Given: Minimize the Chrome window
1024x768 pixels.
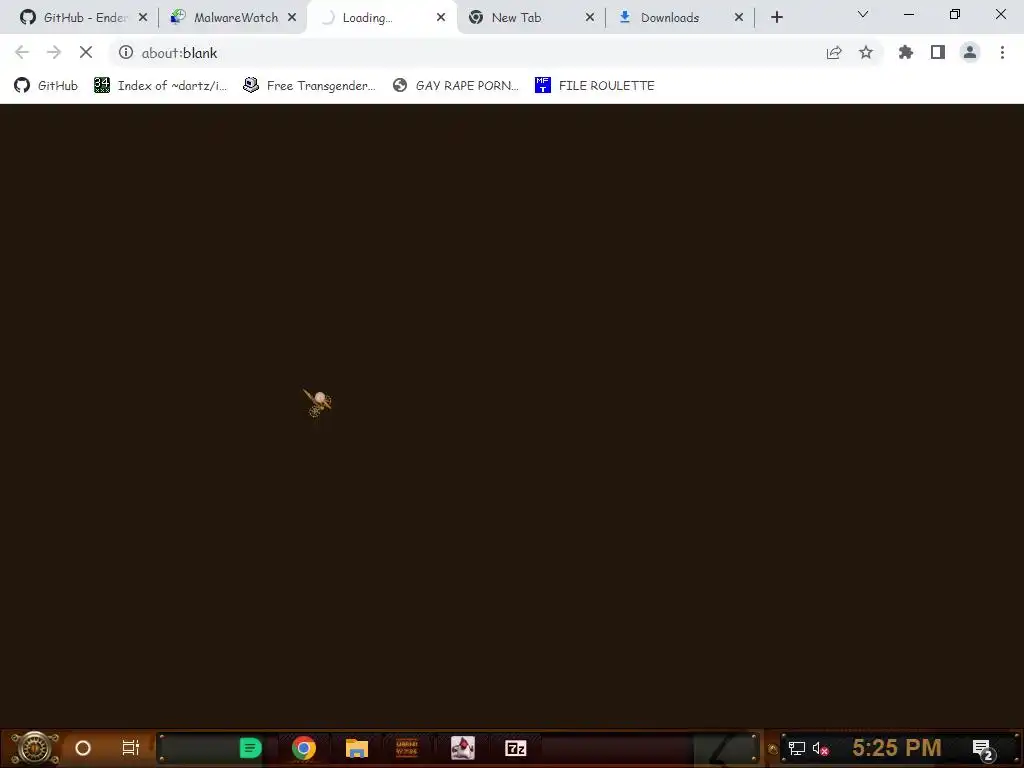Looking at the screenshot, I should 909,14.
